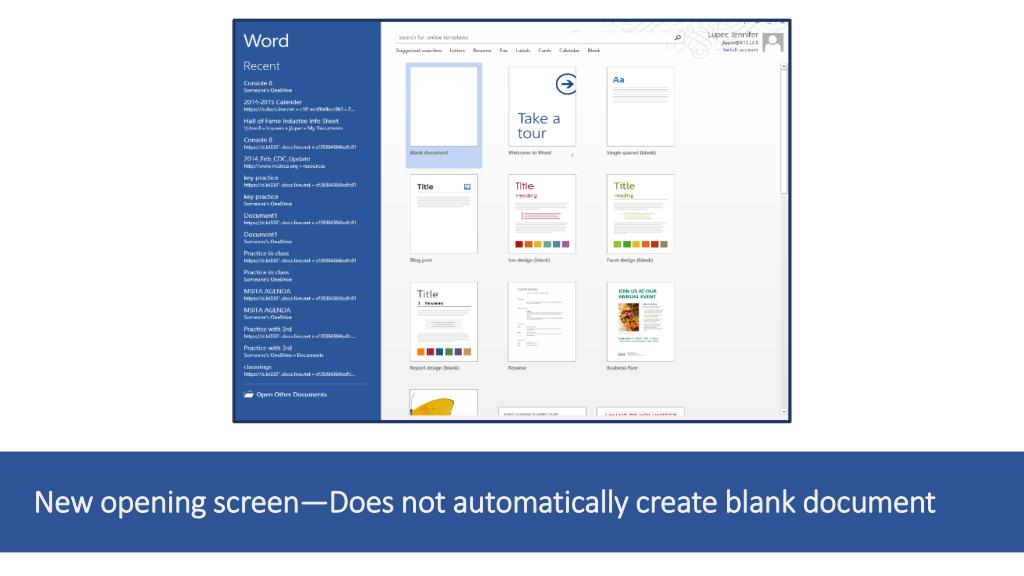
Task: Choose the Fax suggested search
Action: click(504, 50)
